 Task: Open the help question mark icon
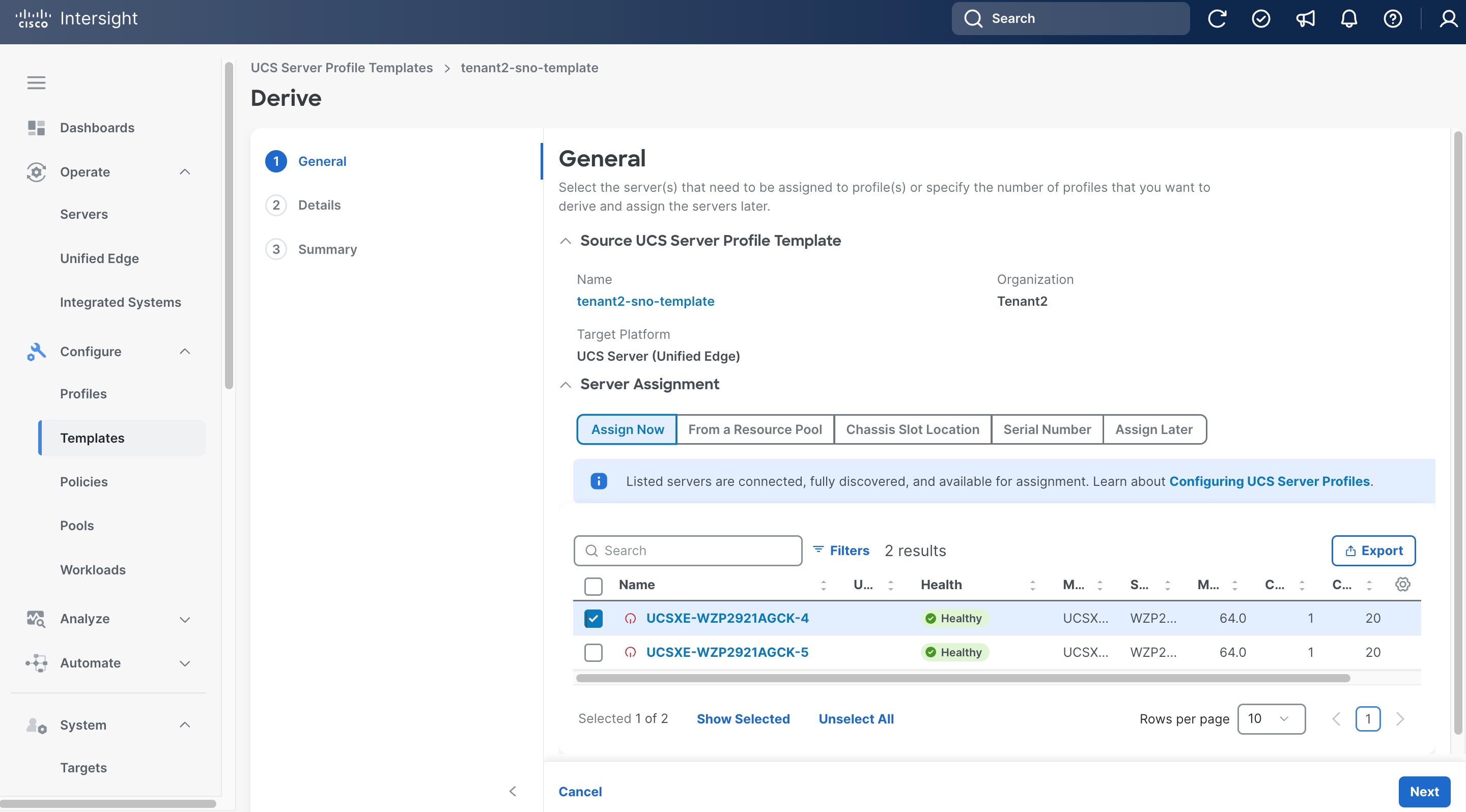click(1393, 19)
